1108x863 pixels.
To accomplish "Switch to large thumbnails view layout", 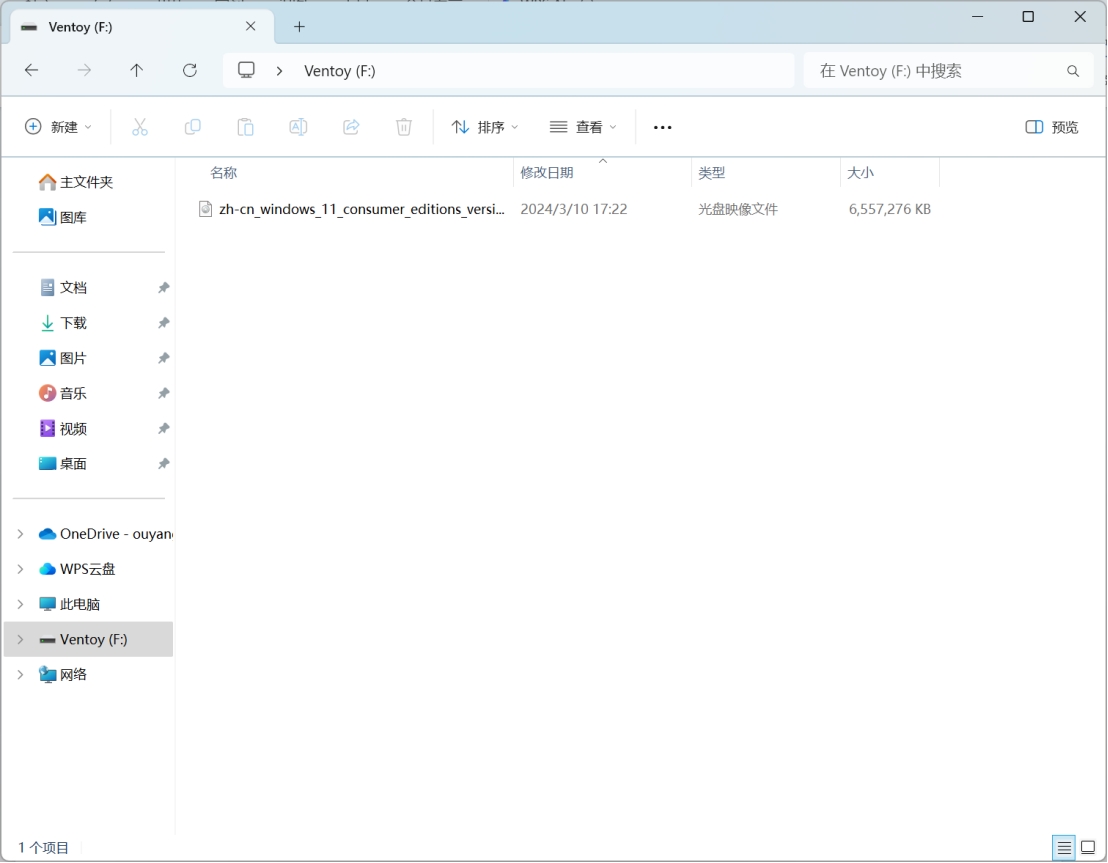I will [1088, 848].
